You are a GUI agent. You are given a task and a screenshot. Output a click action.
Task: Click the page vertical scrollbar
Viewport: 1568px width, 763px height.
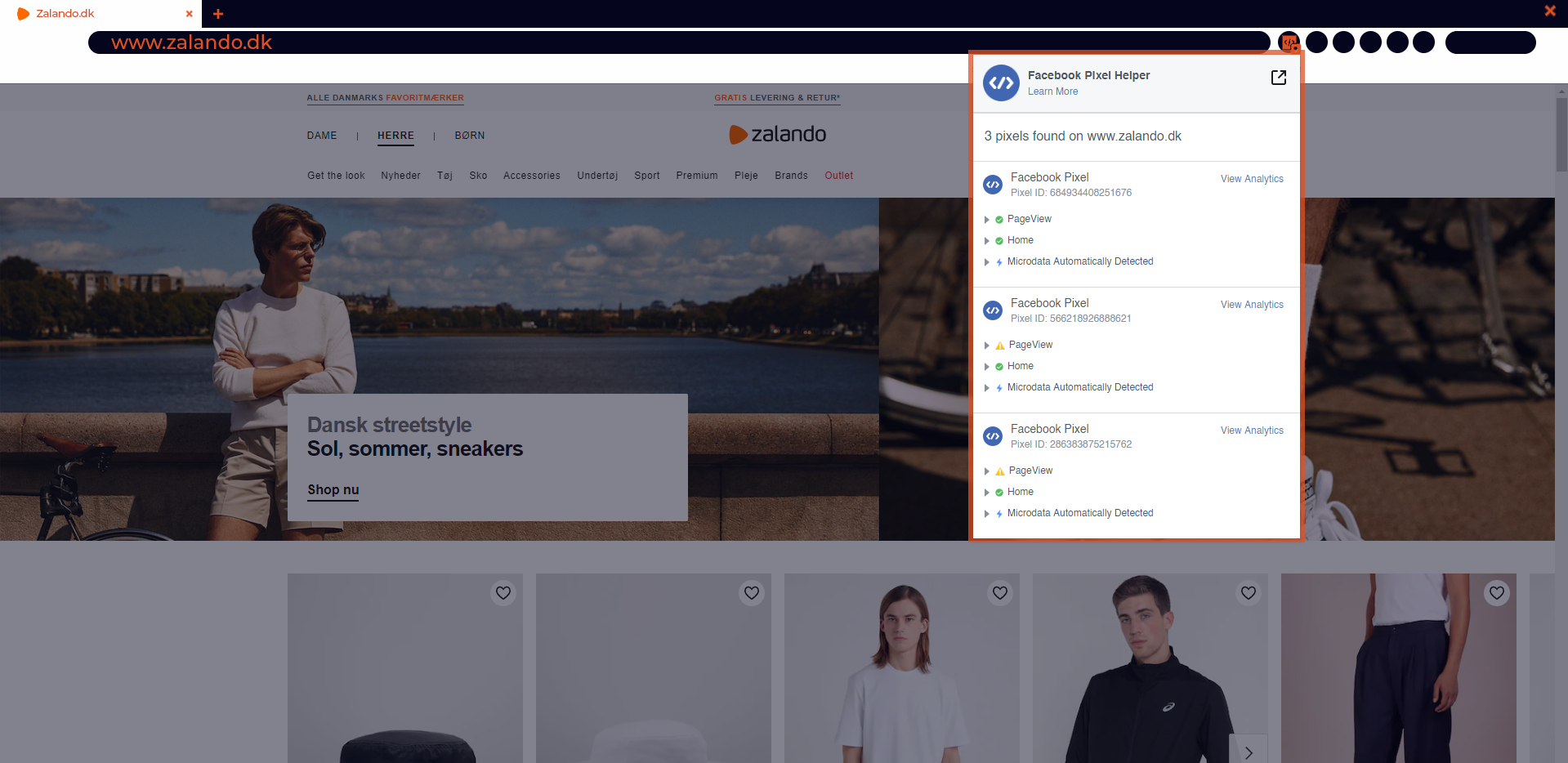[1561, 135]
